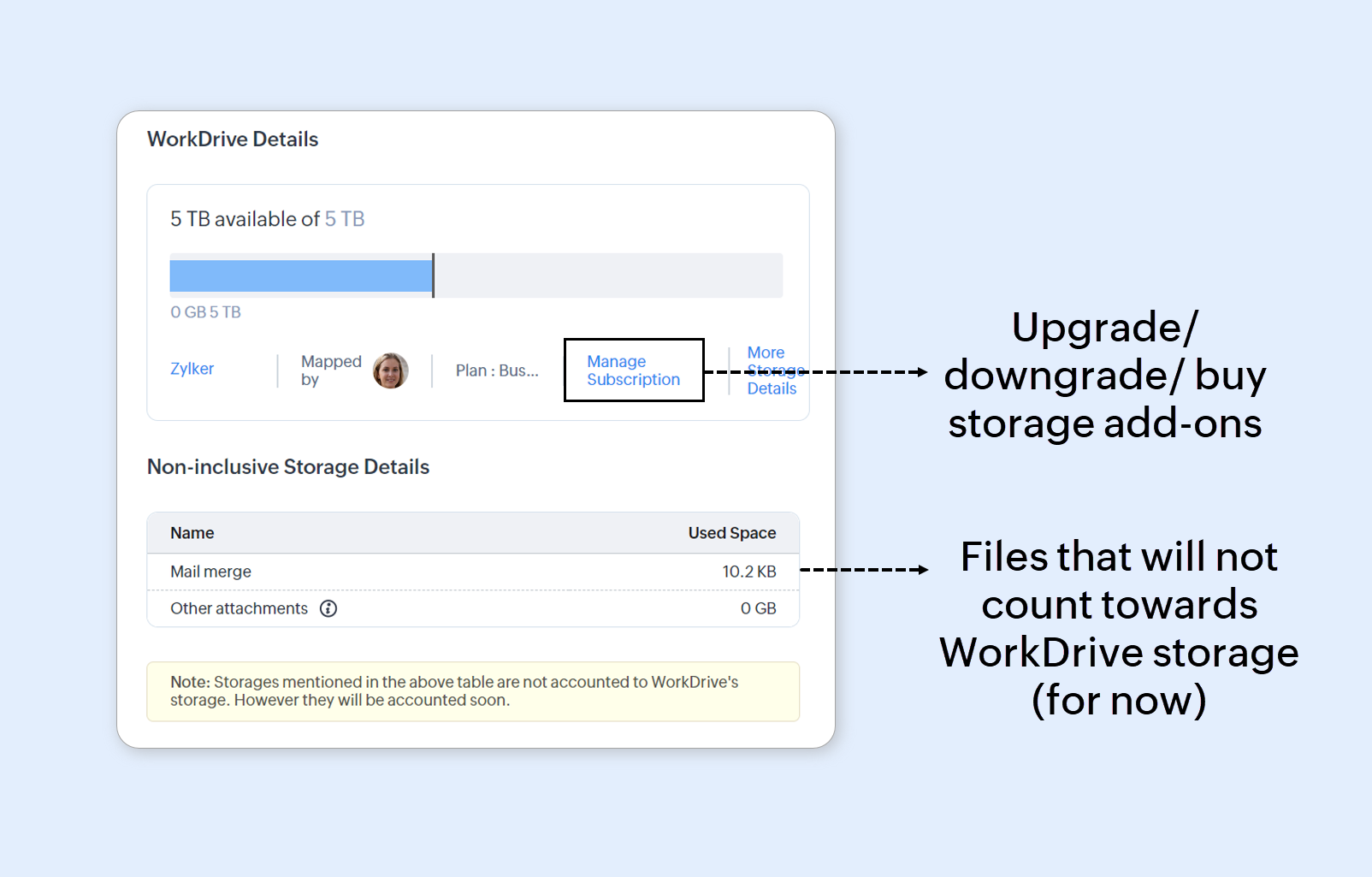Click the blue filled portion of storage bar
This screenshot has height=877, width=1372.
301,276
